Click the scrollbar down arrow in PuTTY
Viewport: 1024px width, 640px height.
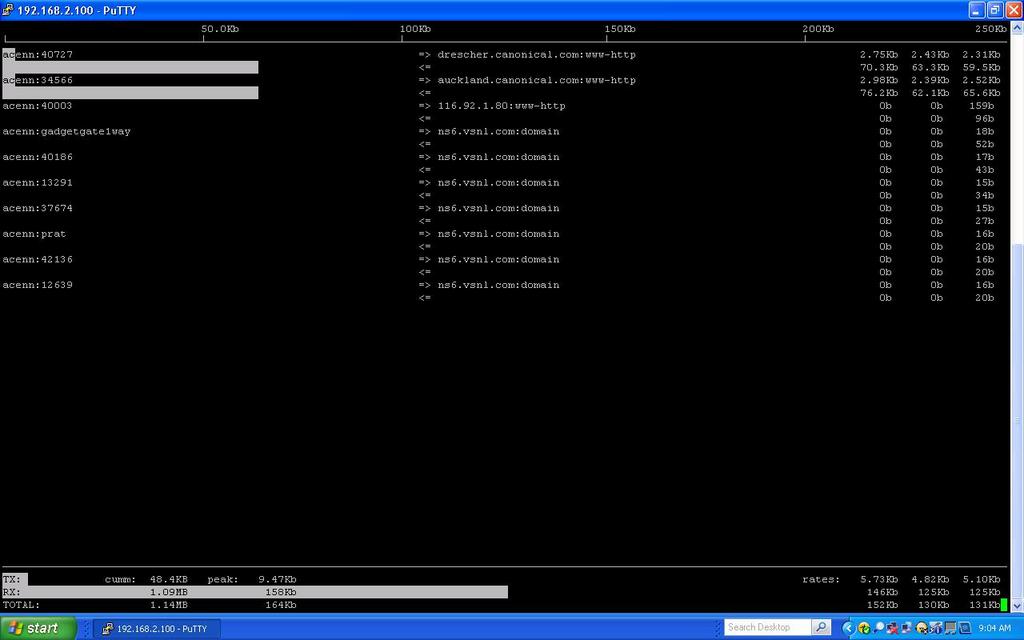click(x=1017, y=604)
